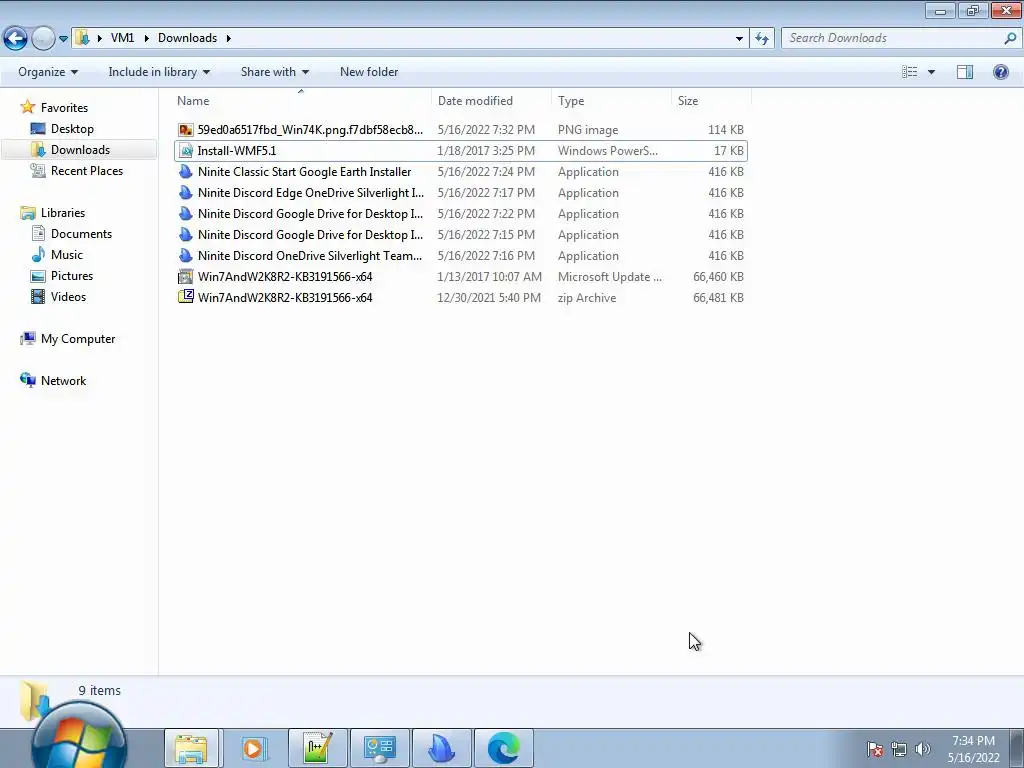Click the Back navigation arrow button

tap(16, 39)
